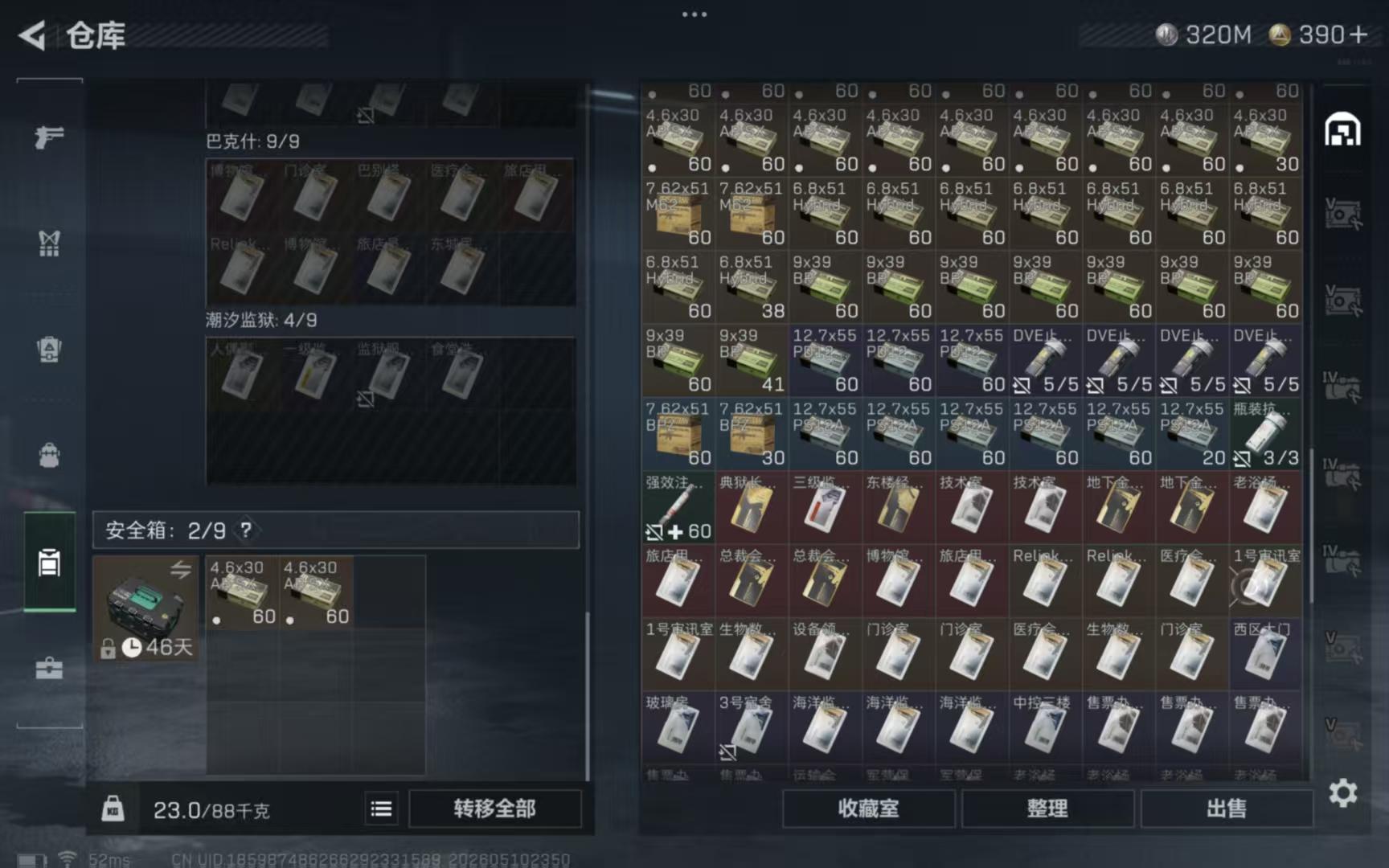
Task: Tap the Wi-Fi signal status icon
Action: 68,859
